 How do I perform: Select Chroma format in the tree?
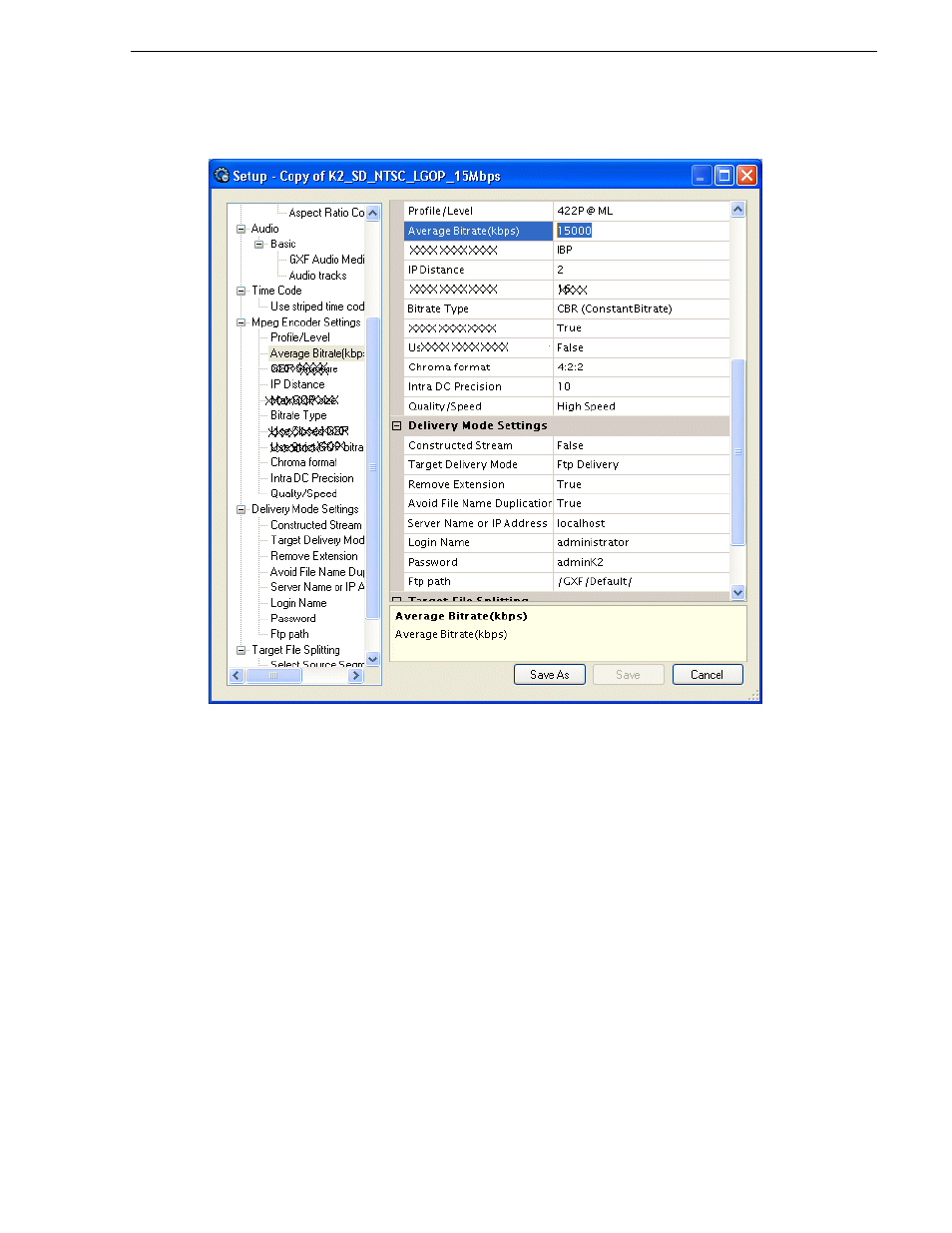[x=303, y=462]
